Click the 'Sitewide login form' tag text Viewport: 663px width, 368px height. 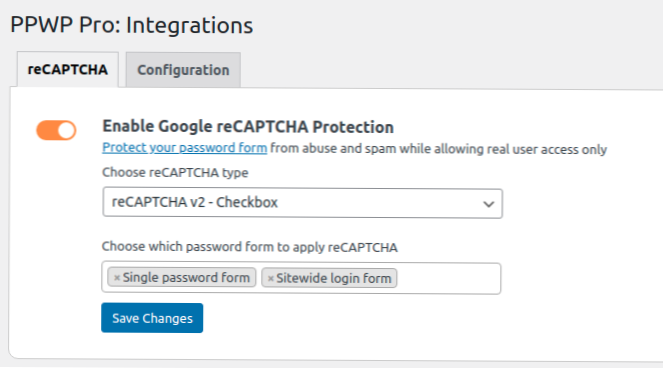pos(334,278)
